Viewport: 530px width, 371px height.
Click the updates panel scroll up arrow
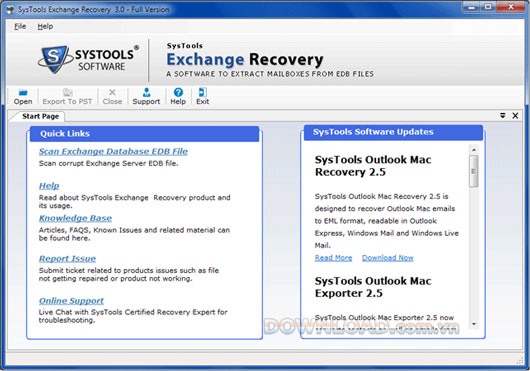474,149
